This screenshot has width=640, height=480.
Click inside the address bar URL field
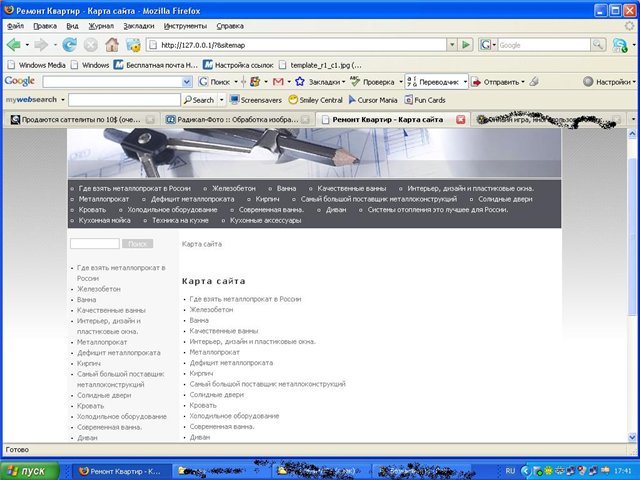point(300,45)
